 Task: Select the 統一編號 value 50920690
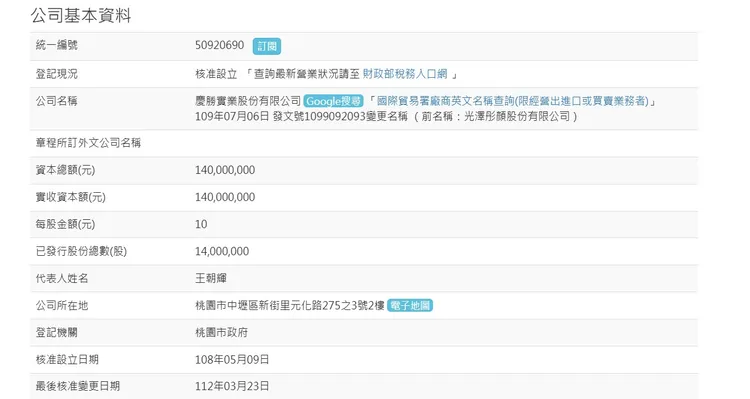tap(220, 45)
